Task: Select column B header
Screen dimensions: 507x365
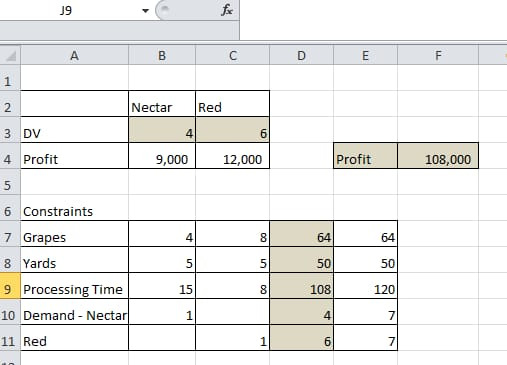Action: coord(162,55)
